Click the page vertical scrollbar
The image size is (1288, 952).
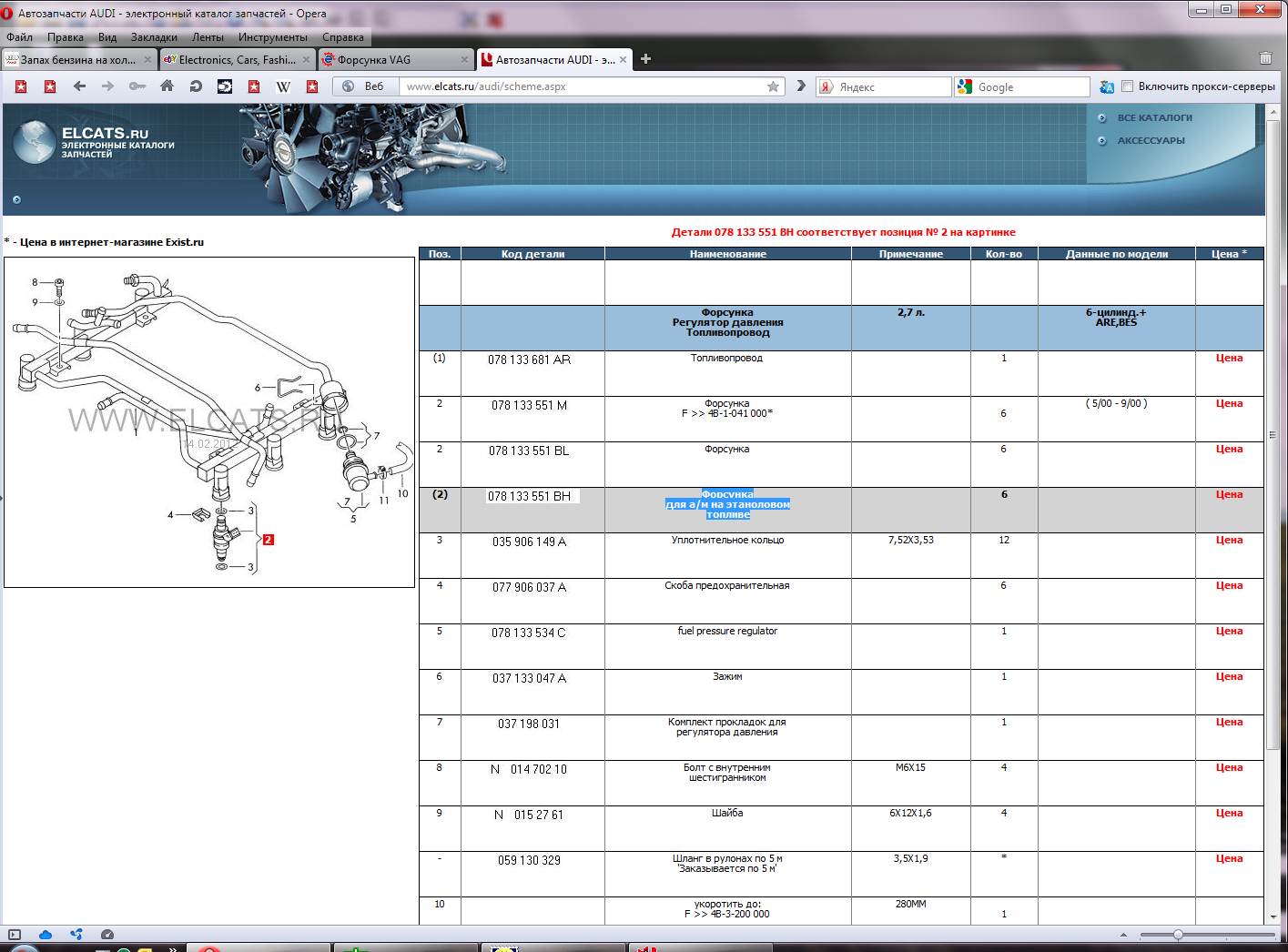click(1273, 437)
